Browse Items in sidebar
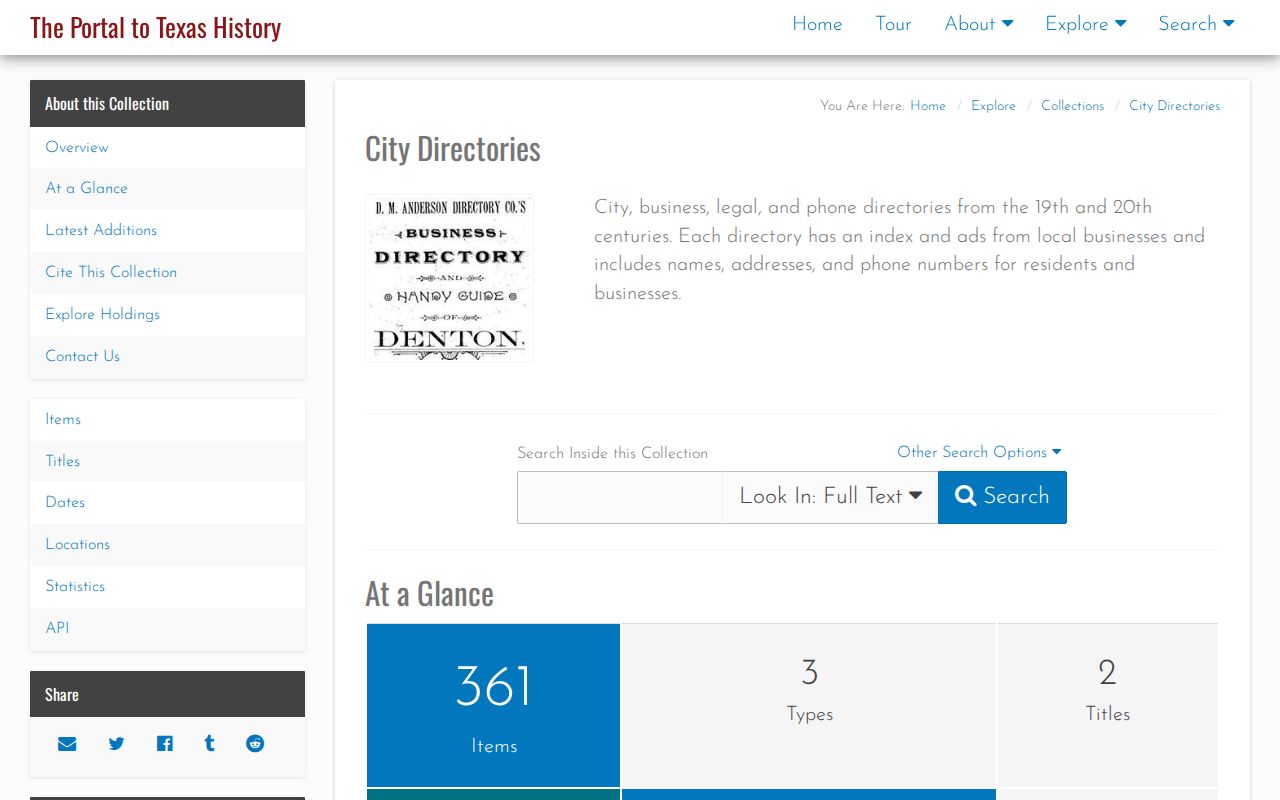 [167, 419]
